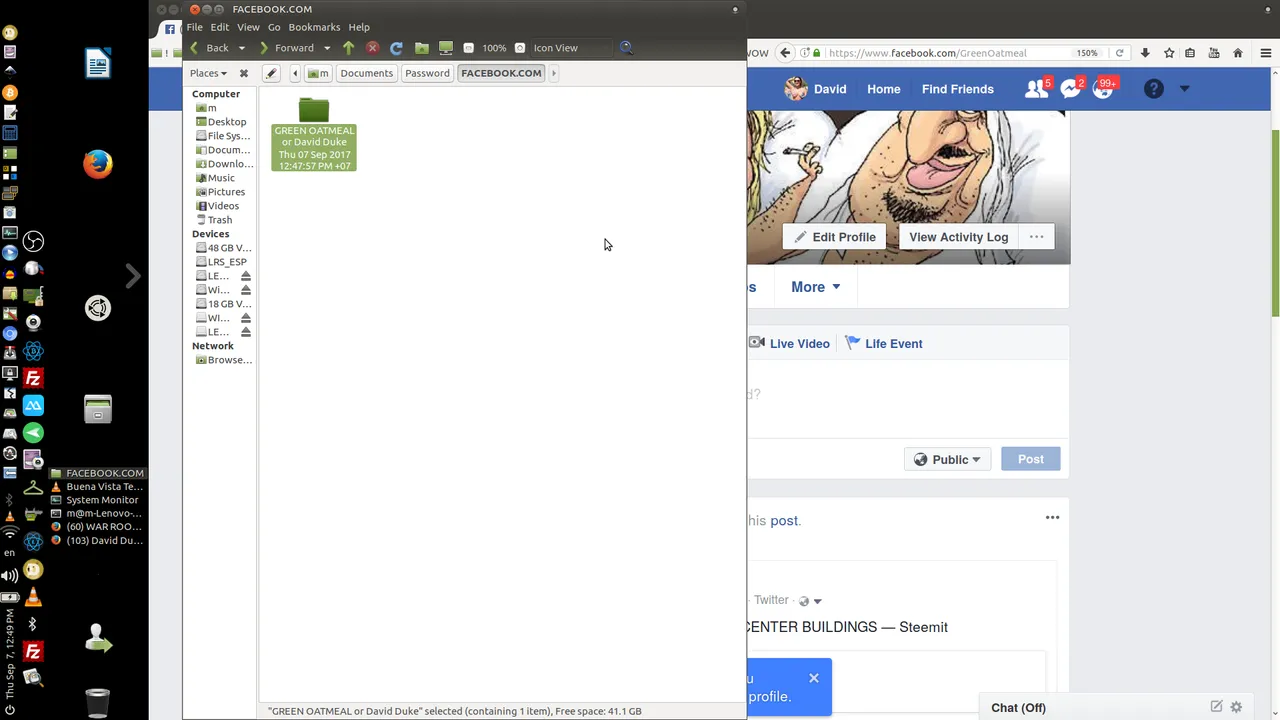The width and height of the screenshot is (1280, 720).
Task: Click Home in Facebook top bar
Action: click(x=884, y=89)
